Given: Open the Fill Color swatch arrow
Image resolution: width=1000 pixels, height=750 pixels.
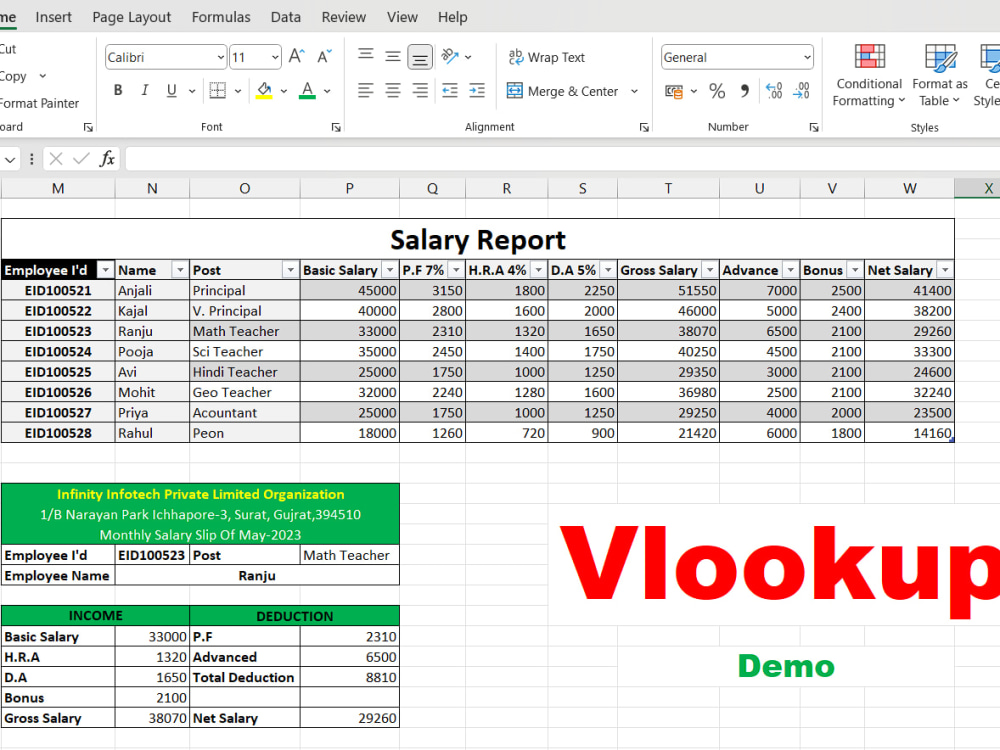Looking at the screenshot, I should point(283,91).
